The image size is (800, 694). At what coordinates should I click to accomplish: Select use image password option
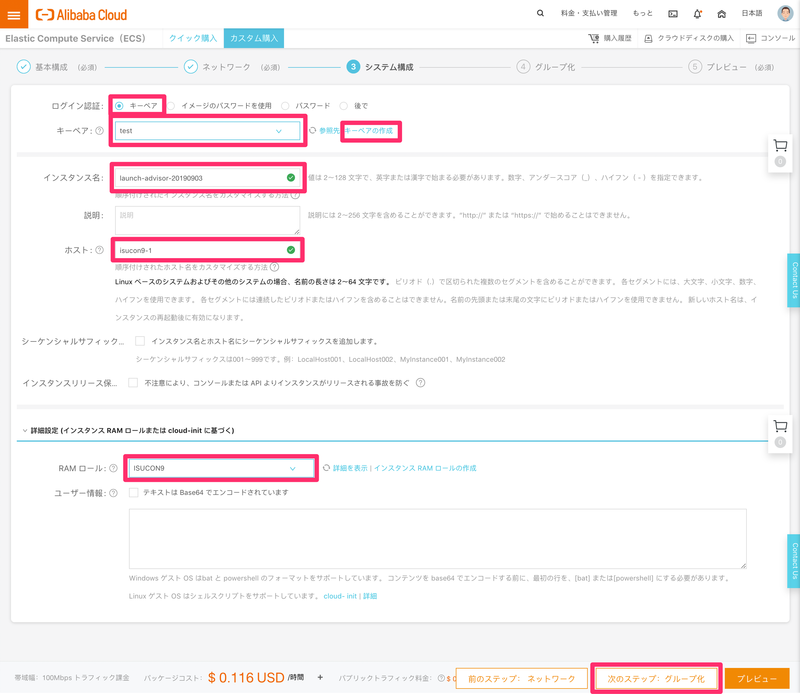171,106
